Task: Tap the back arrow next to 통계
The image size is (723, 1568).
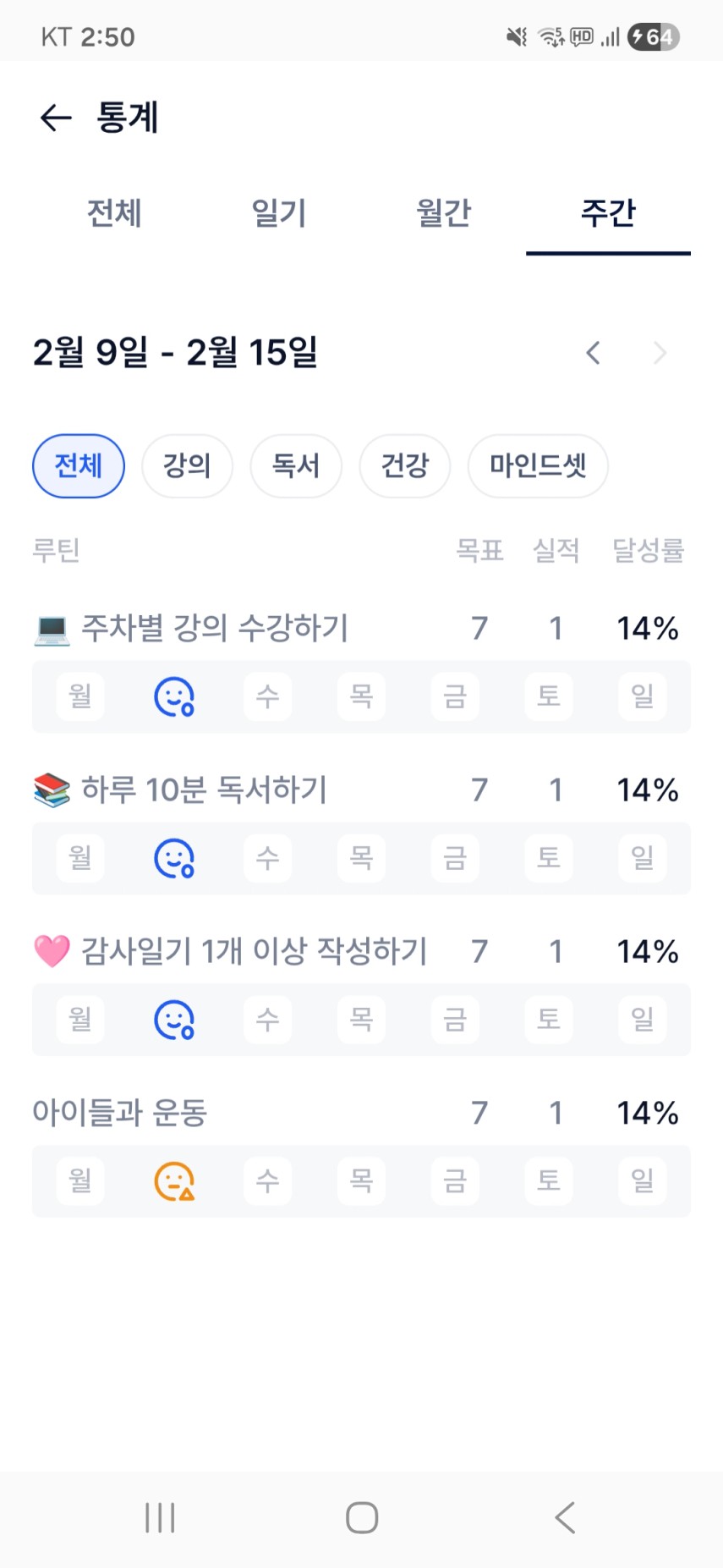Action: coord(56,118)
